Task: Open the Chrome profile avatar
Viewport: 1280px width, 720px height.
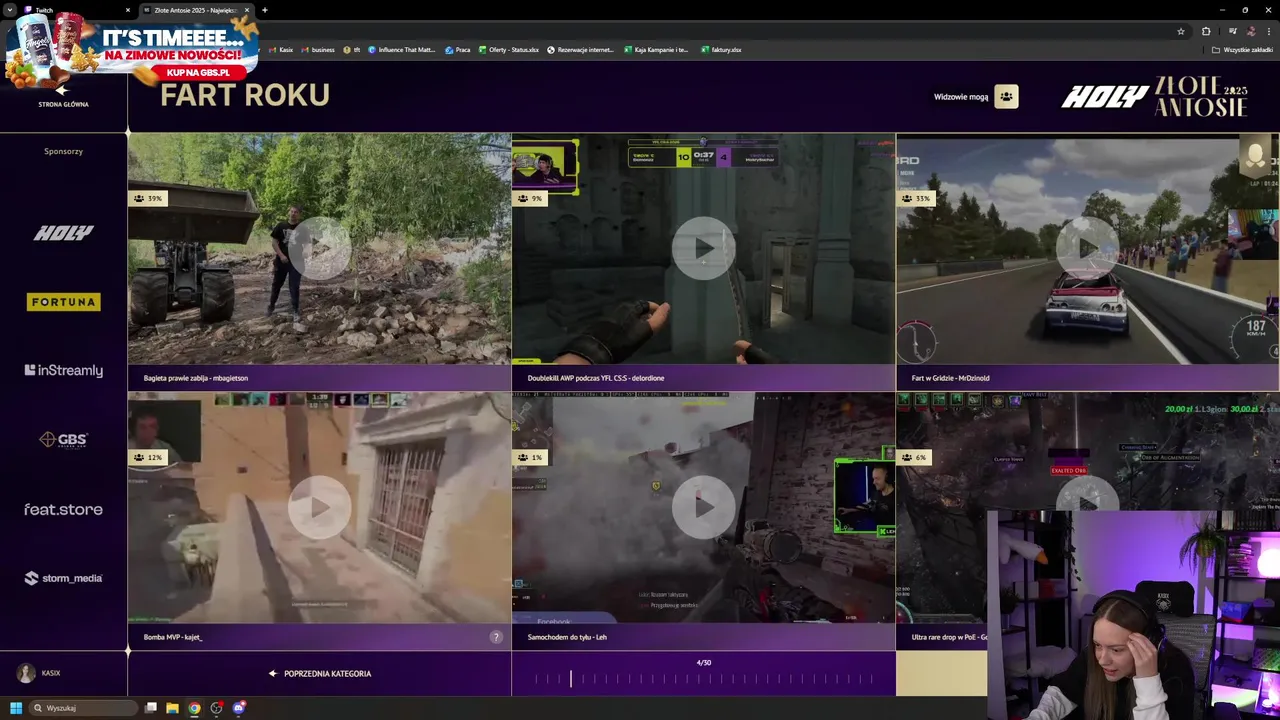Action: [1250, 31]
